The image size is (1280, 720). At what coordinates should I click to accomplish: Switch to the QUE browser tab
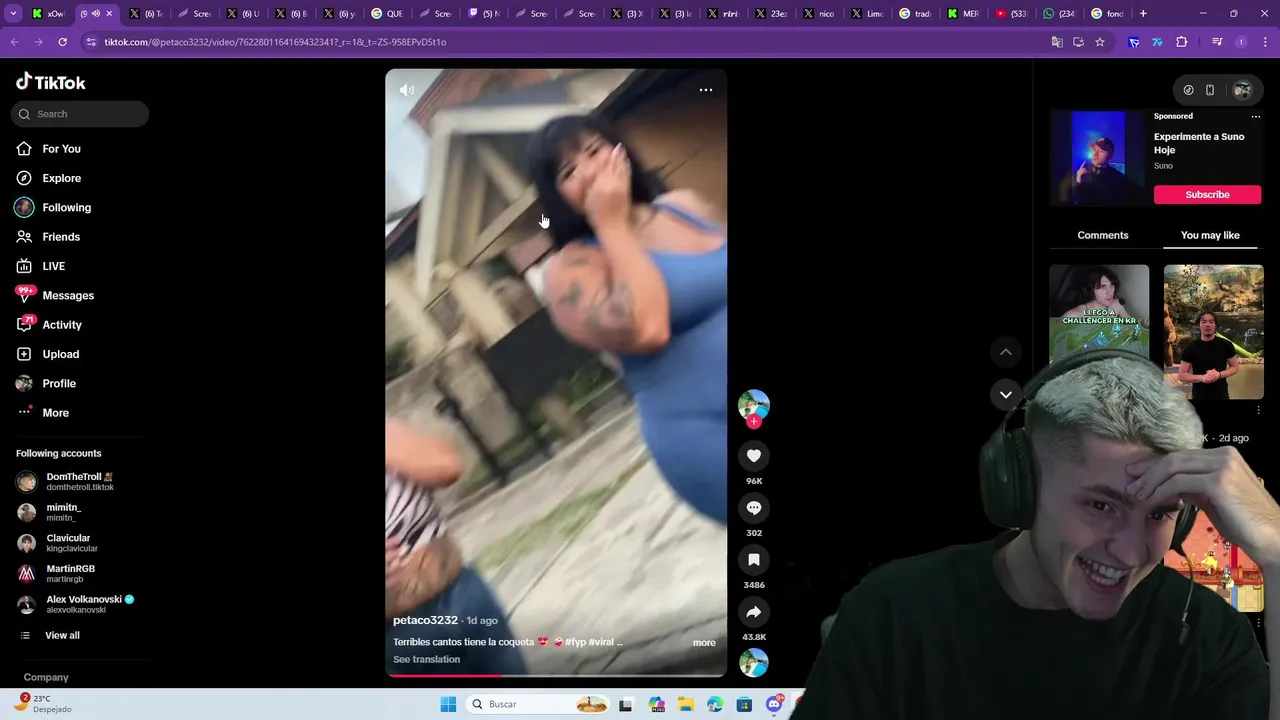pos(388,14)
